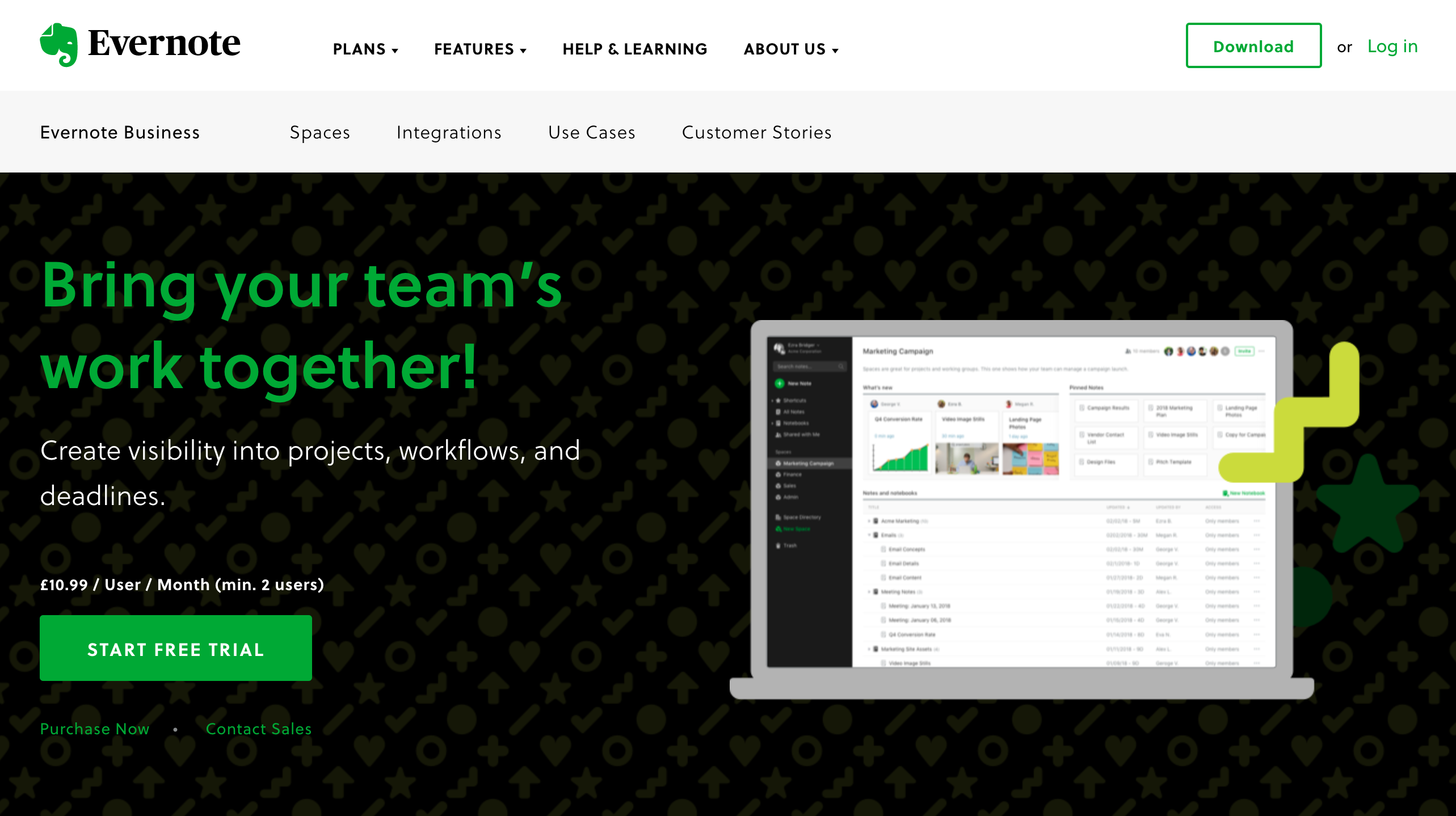Click the Evernote elephant logo icon
This screenshot has width=1456, height=816.
click(59, 45)
